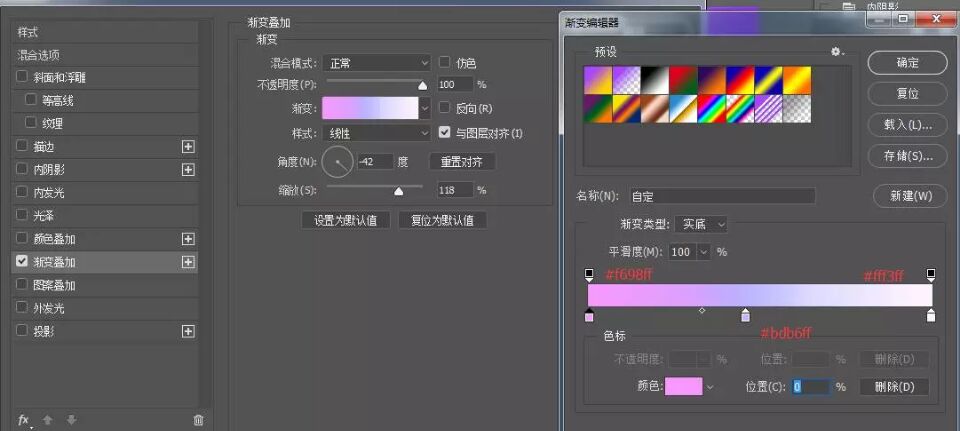Image resolution: width=960 pixels, height=431 pixels.
Task: Click the active 删除(D) button beside 位置(C)
Action: [x=894, y=387]
